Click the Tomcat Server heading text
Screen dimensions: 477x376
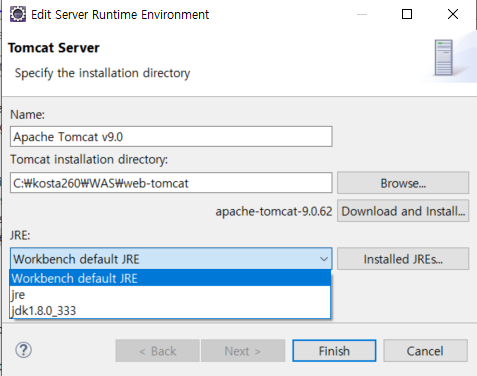click(54, 48)
